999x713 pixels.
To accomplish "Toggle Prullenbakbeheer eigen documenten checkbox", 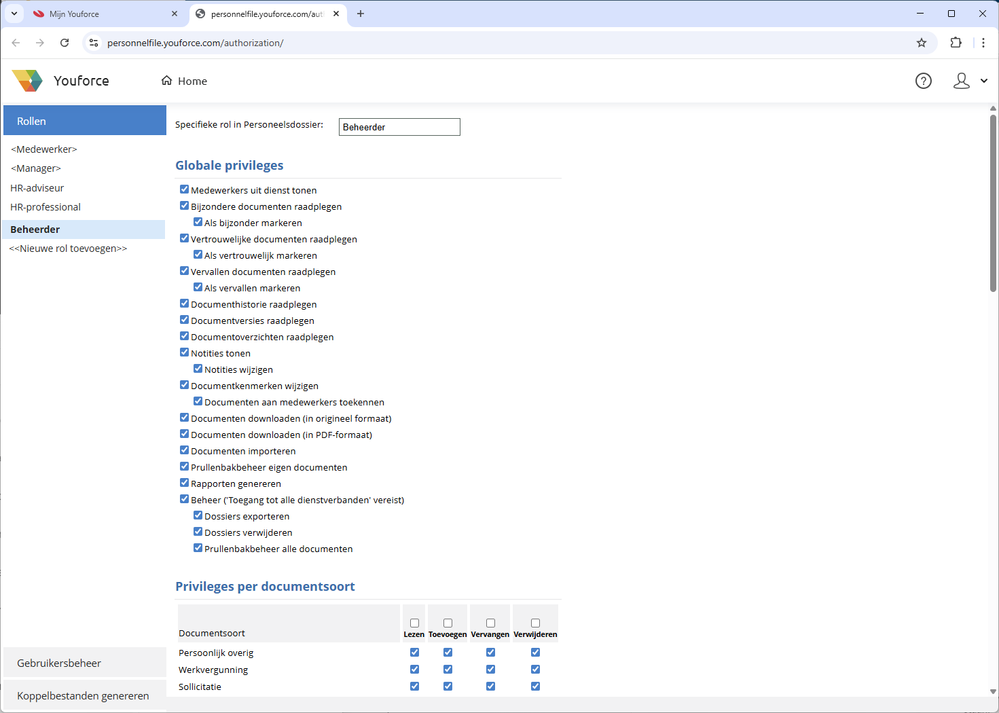I will (x=184, y=466).
